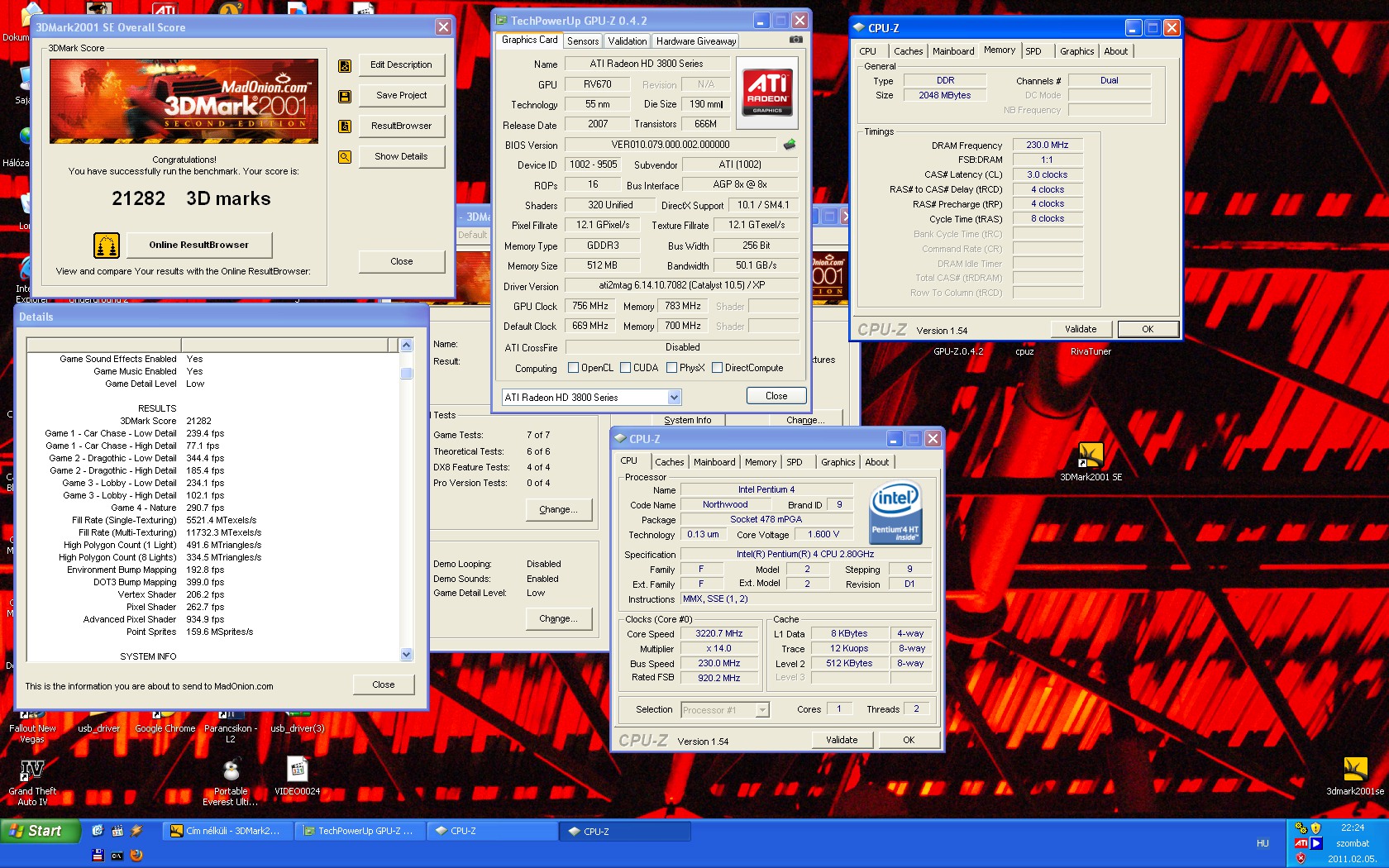Select the Portable Everest Ultimate desktop icon
1389x868 pixels.
pos(231,782)
